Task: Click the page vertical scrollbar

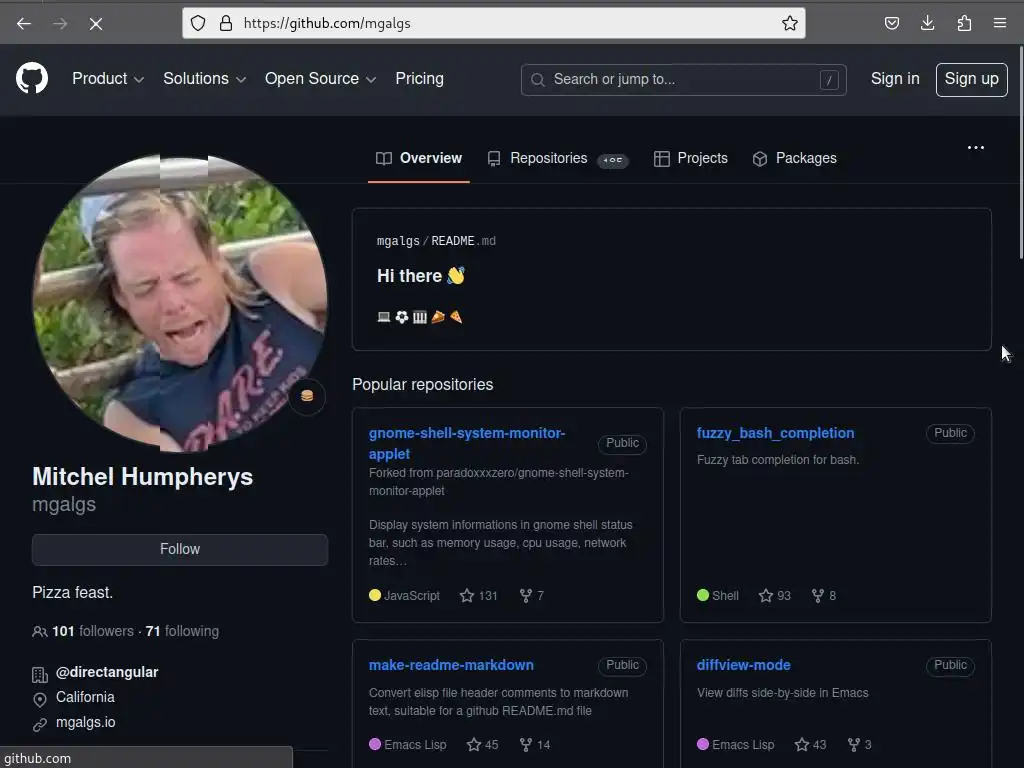Action: (x=1020, y=153)
